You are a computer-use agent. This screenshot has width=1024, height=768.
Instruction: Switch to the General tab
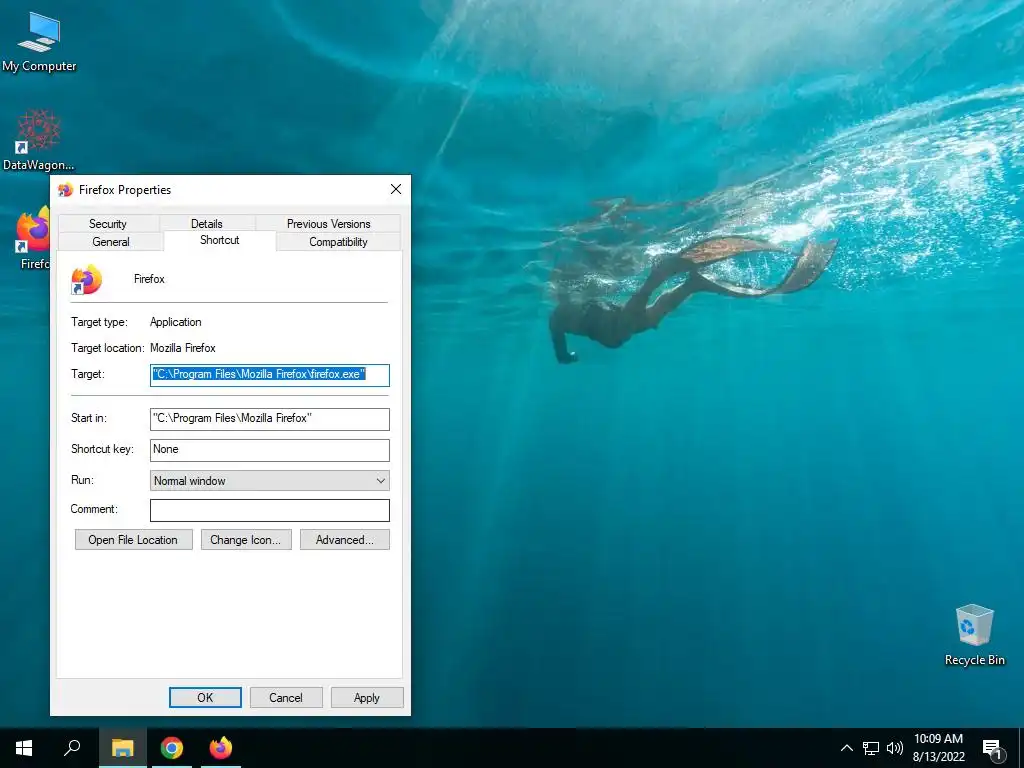click(110, 242)
